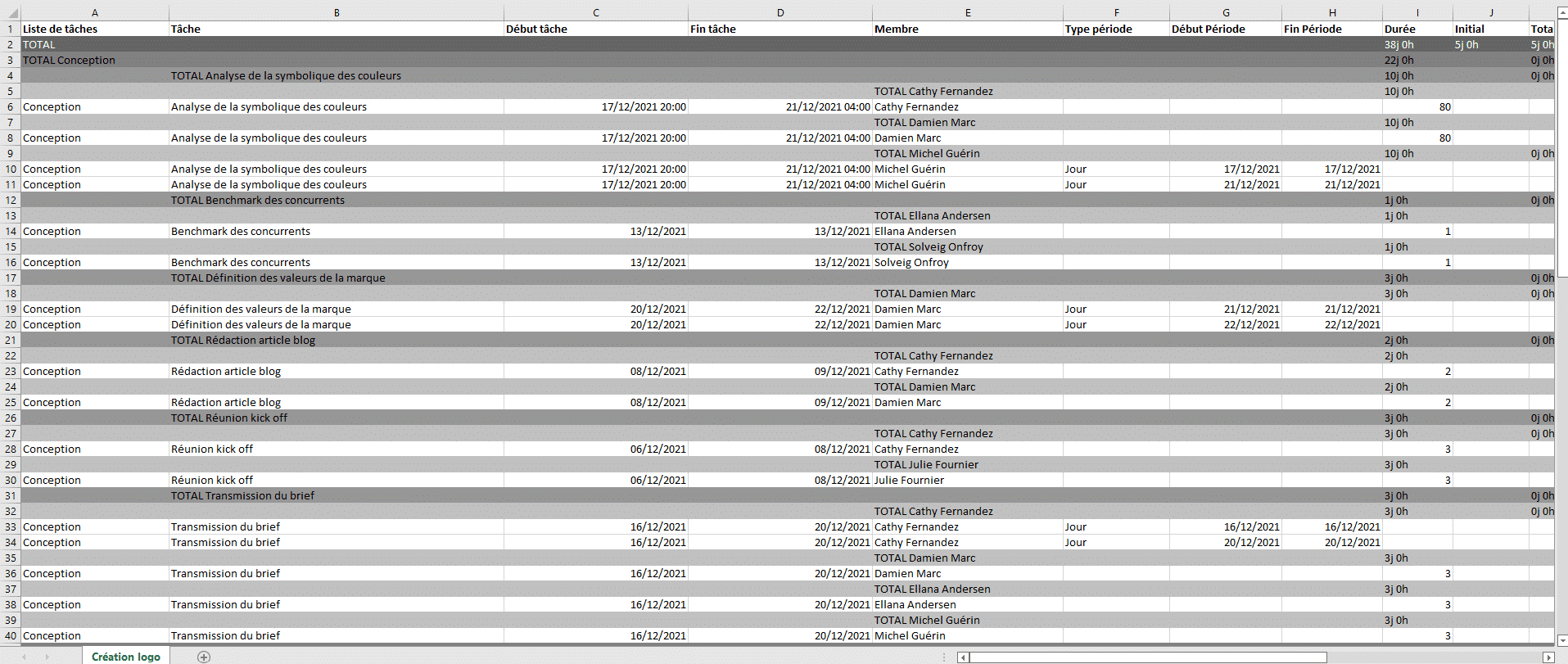Select column E header
This screenshot has height=664, width=1568.
[968, 12]
